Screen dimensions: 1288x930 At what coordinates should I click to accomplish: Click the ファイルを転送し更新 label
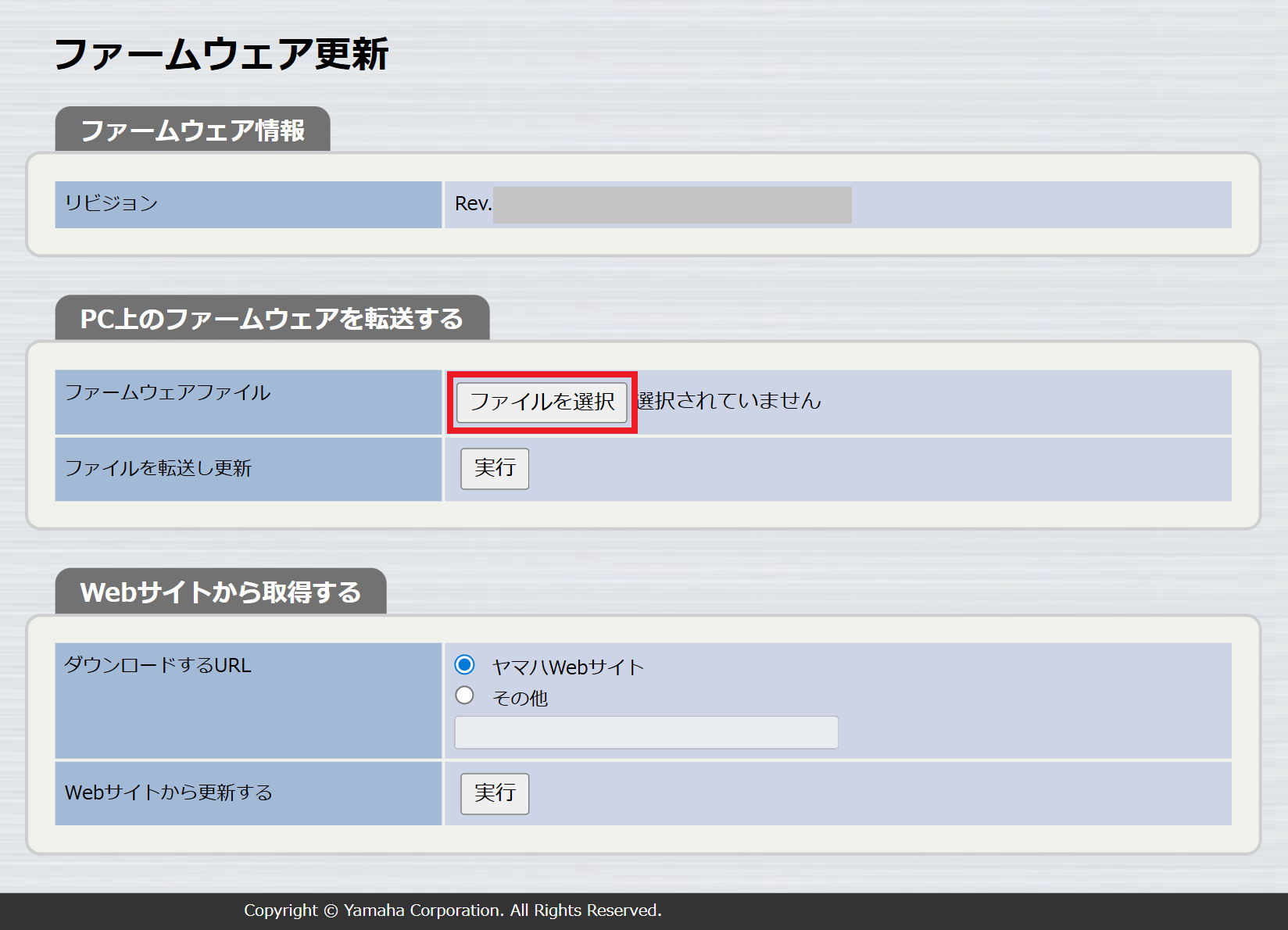pos(159,468)
